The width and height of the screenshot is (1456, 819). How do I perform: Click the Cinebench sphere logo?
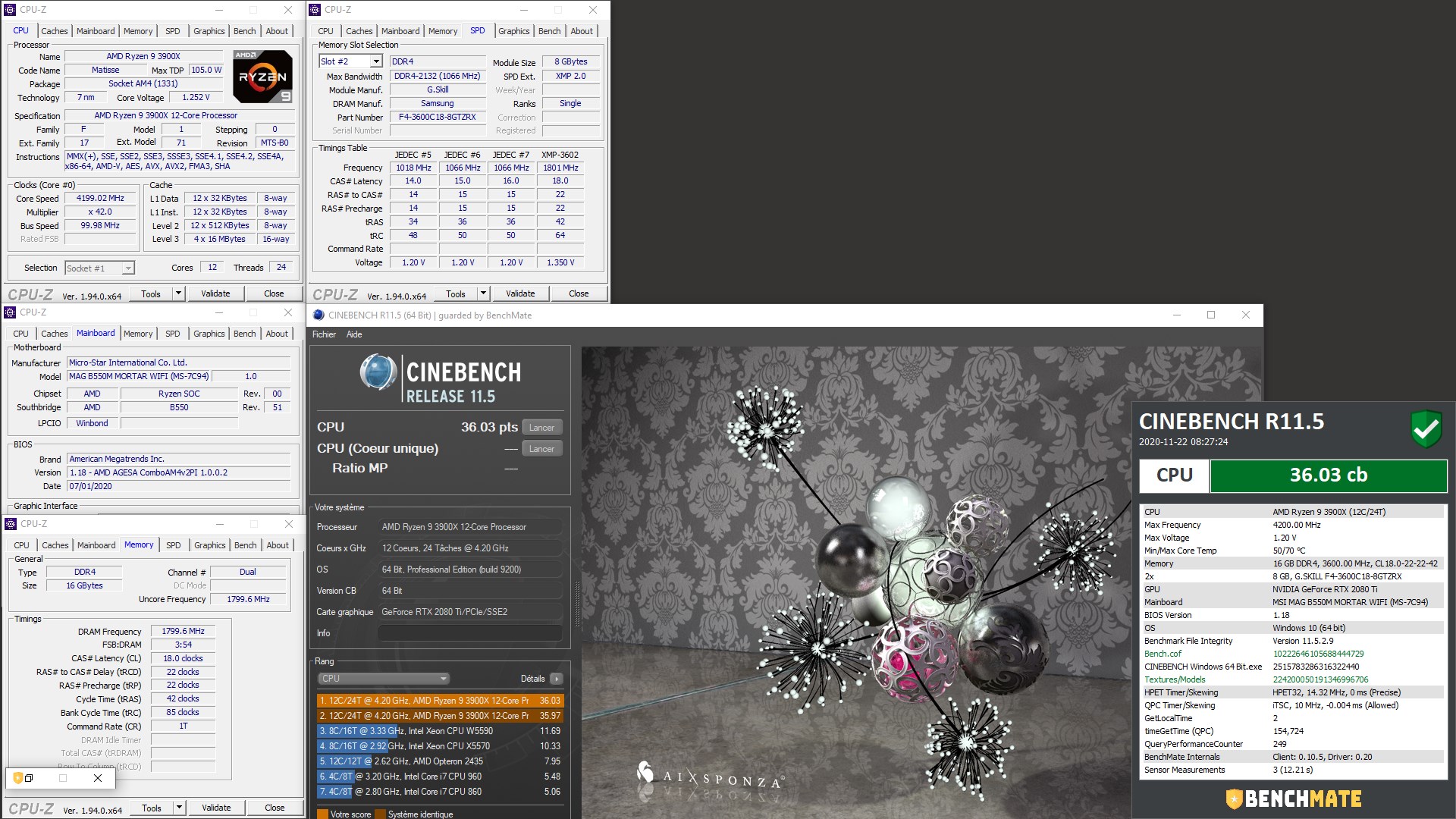pos(378,372)
